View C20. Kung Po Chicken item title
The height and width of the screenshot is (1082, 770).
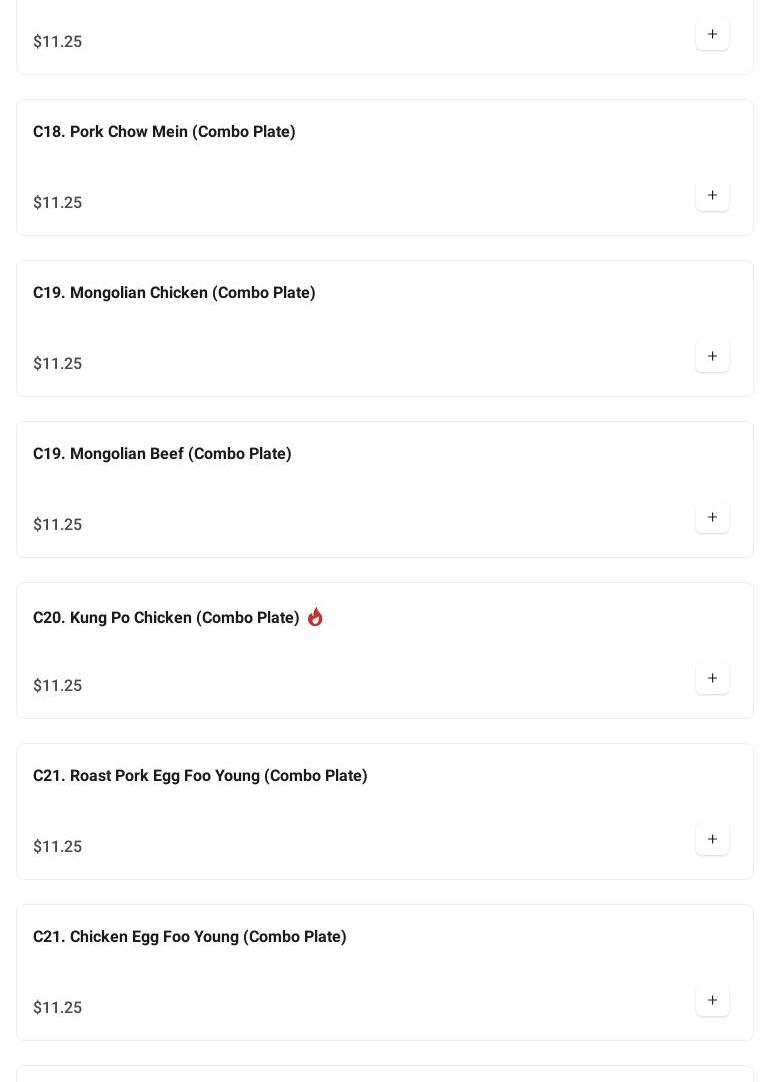[x=166, y=618]
